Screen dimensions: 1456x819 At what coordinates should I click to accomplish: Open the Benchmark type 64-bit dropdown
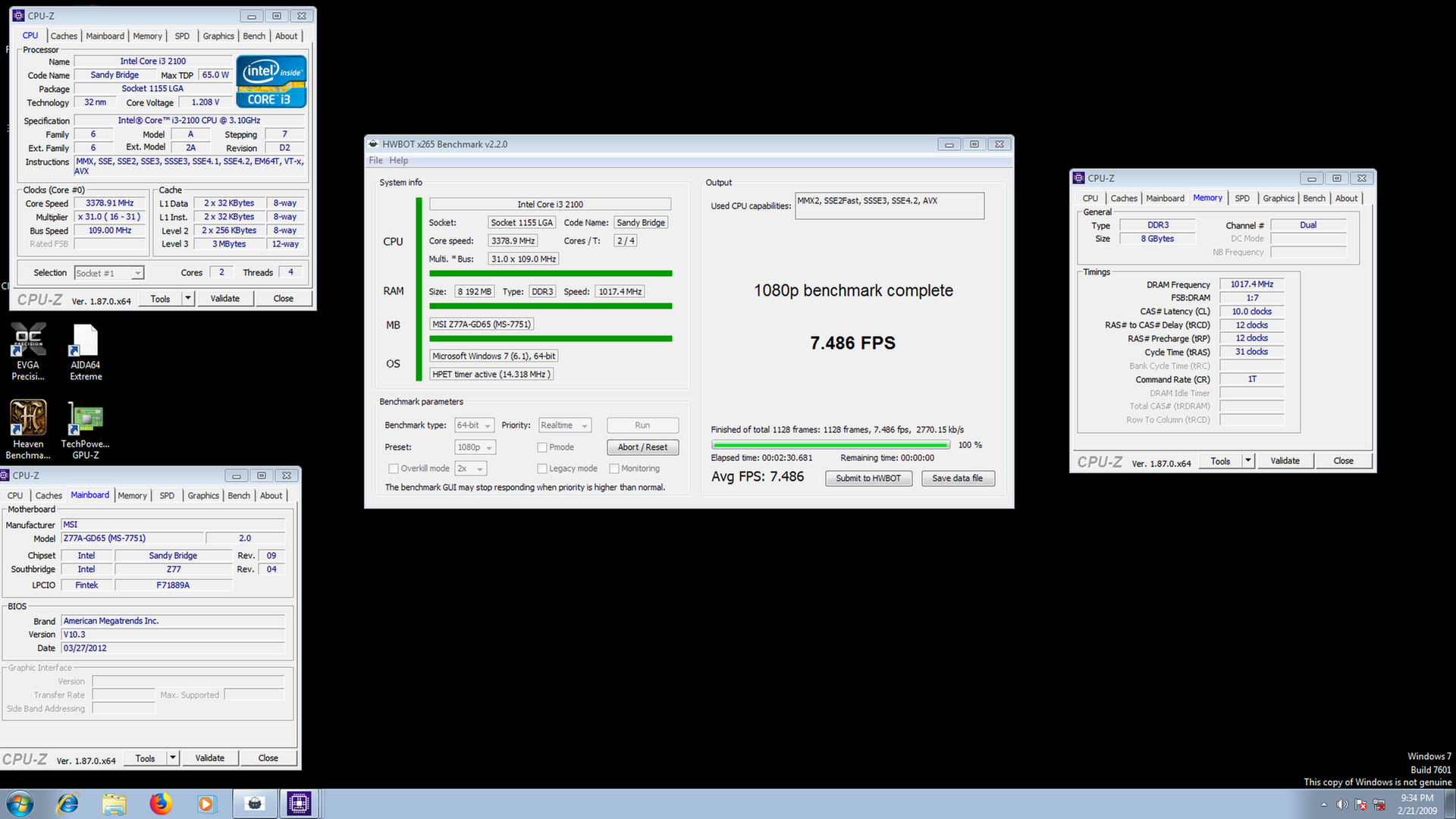pyautogui.click(x=474, y=425)
